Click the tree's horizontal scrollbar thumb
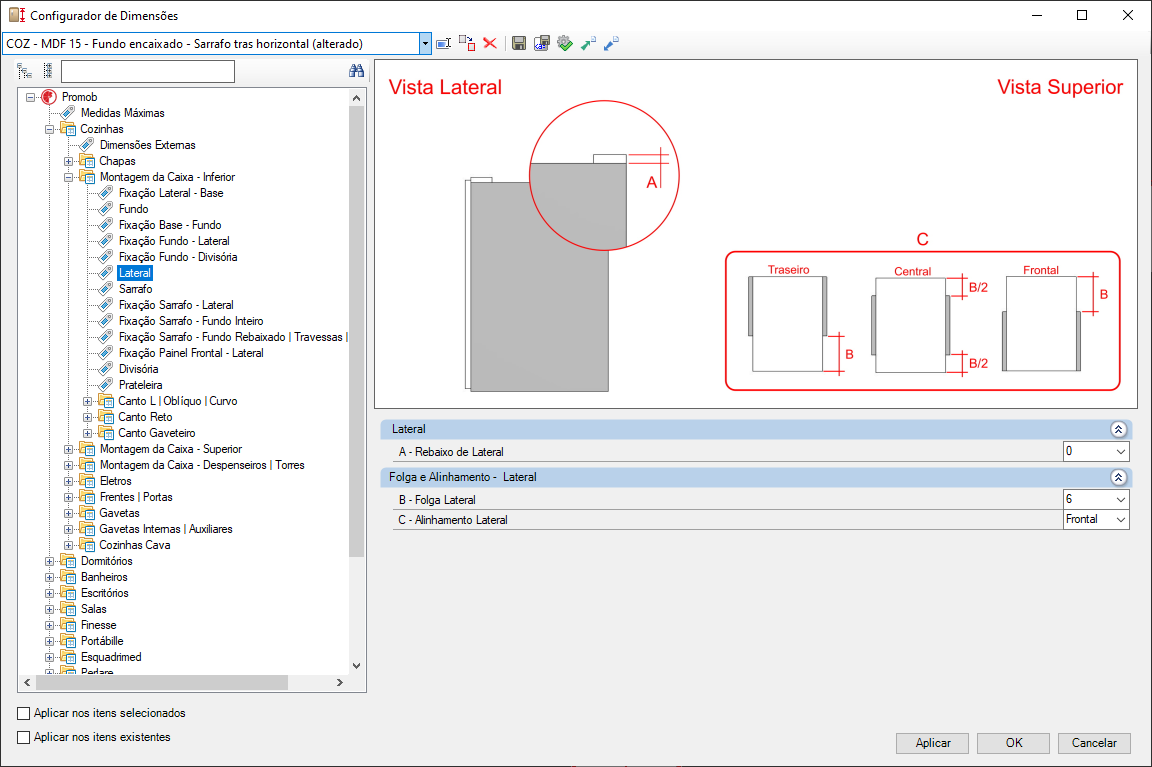Image resolution: width=1152 pixels, height=767 pixels. click(x=161, y=683)
